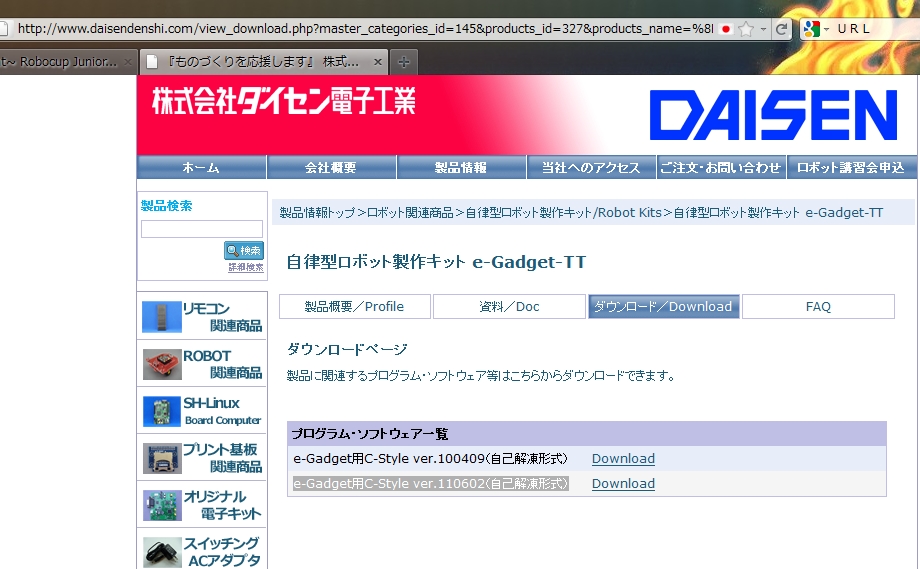Screen dimensions: 920x569
Task: Click the Google search engine icon
Action: [x=811, y=29]
